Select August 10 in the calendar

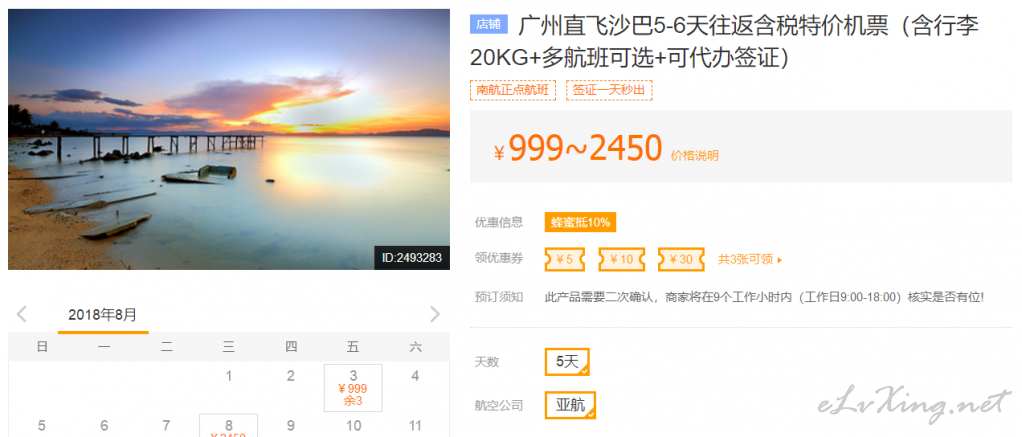[353, 426]
